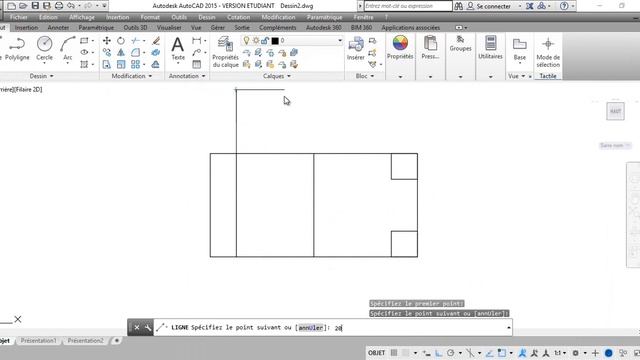The width and height of the screenshot is (640, 360).
Task: Toggle the OBJET model space button
Action: pyautogui.click(x=376, y=353)
